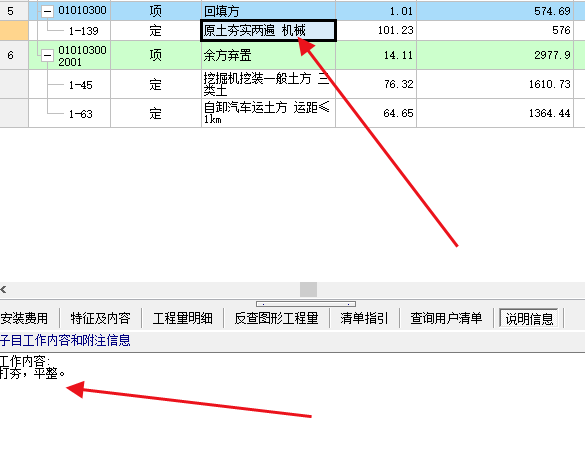Click the 挖掘机挖装一般土方 三类土 cell
The height and width of the screenshot is (465, 585).
pyautogui.click(x=268, y=84)
